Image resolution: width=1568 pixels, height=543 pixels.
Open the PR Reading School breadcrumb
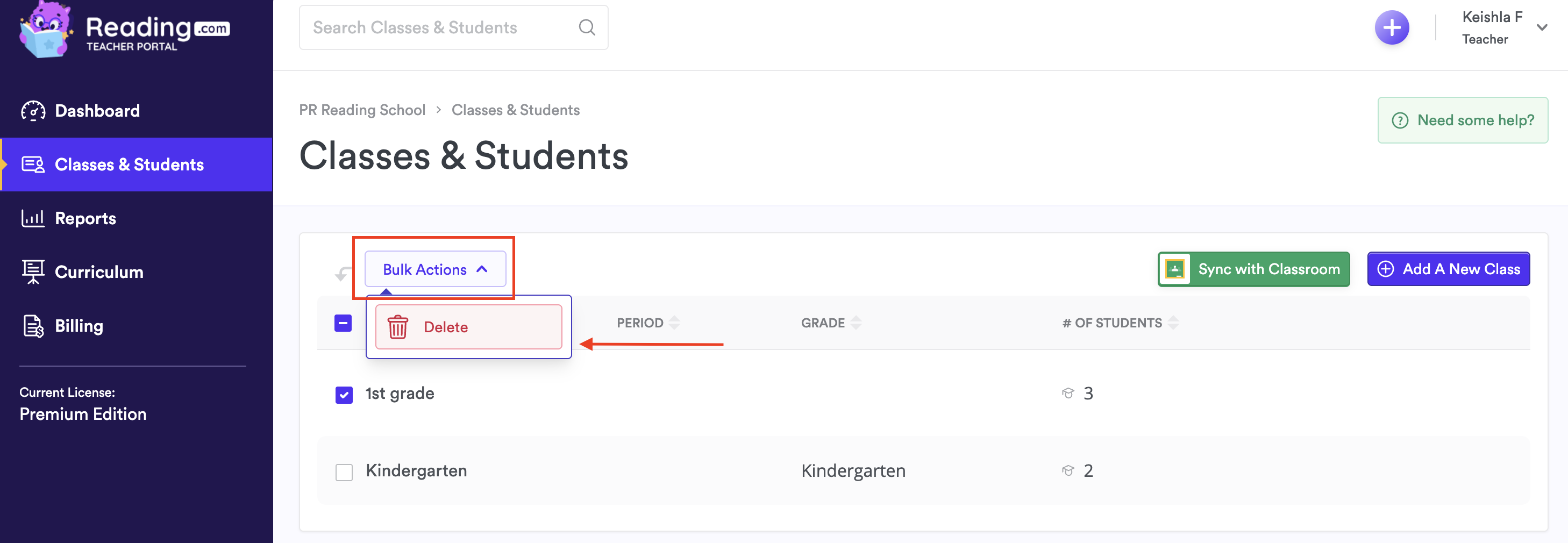tap(361, 110)
